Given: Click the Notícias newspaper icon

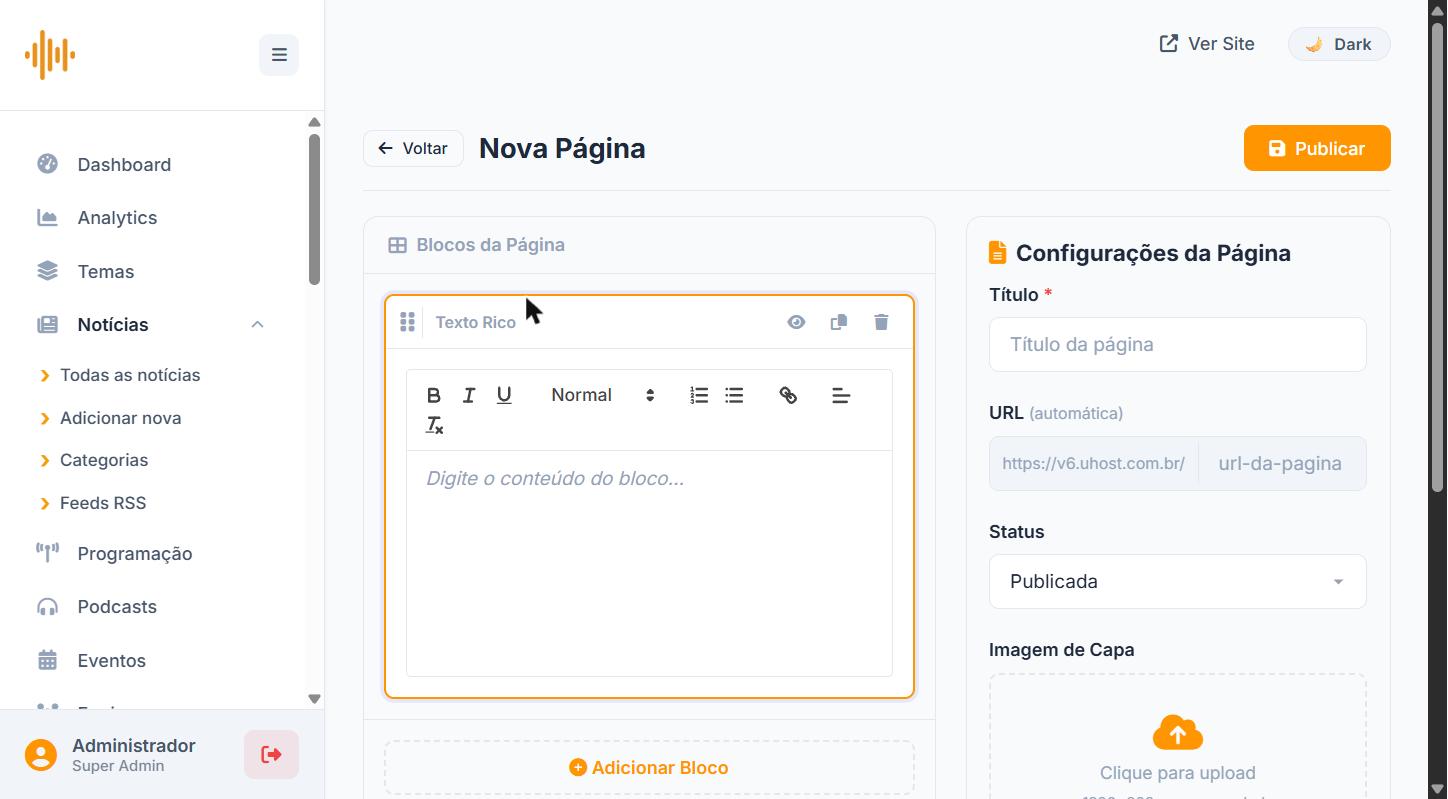Looking at the screenshot, I should tap(47, 324).
